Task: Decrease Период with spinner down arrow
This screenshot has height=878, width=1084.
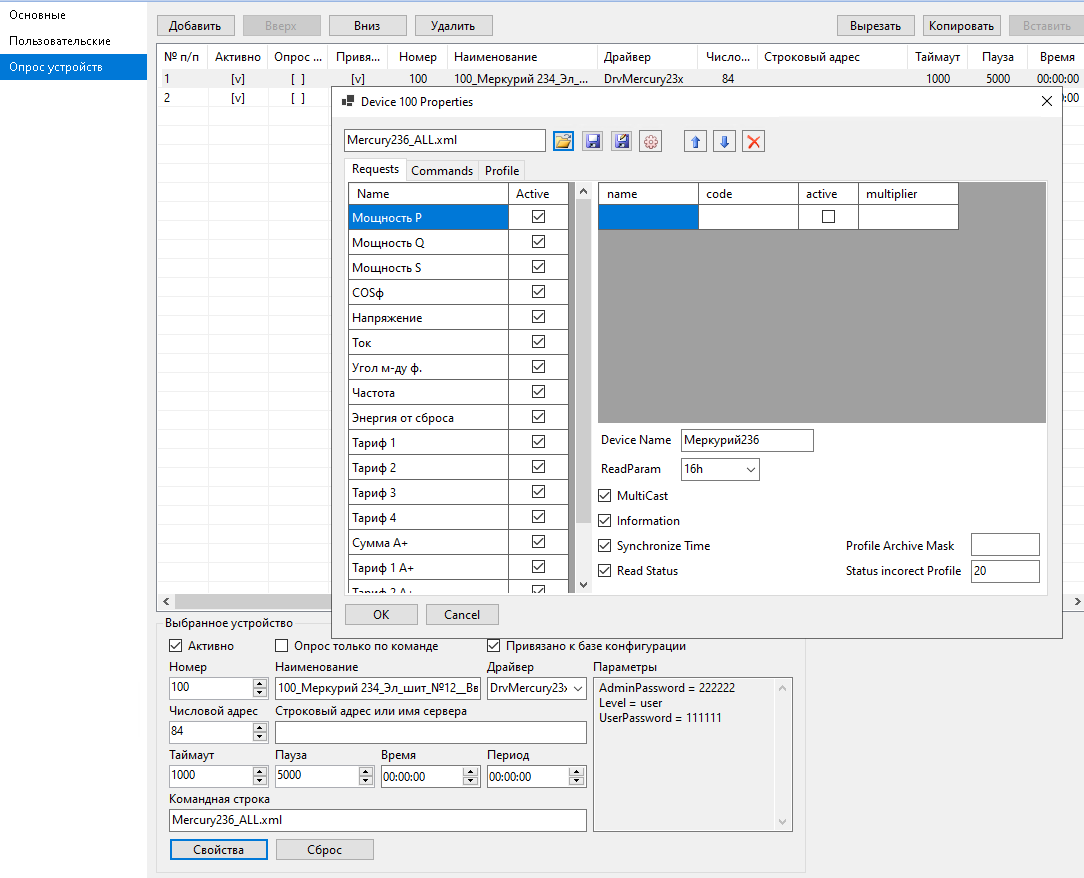Action: tap(577, 781)
